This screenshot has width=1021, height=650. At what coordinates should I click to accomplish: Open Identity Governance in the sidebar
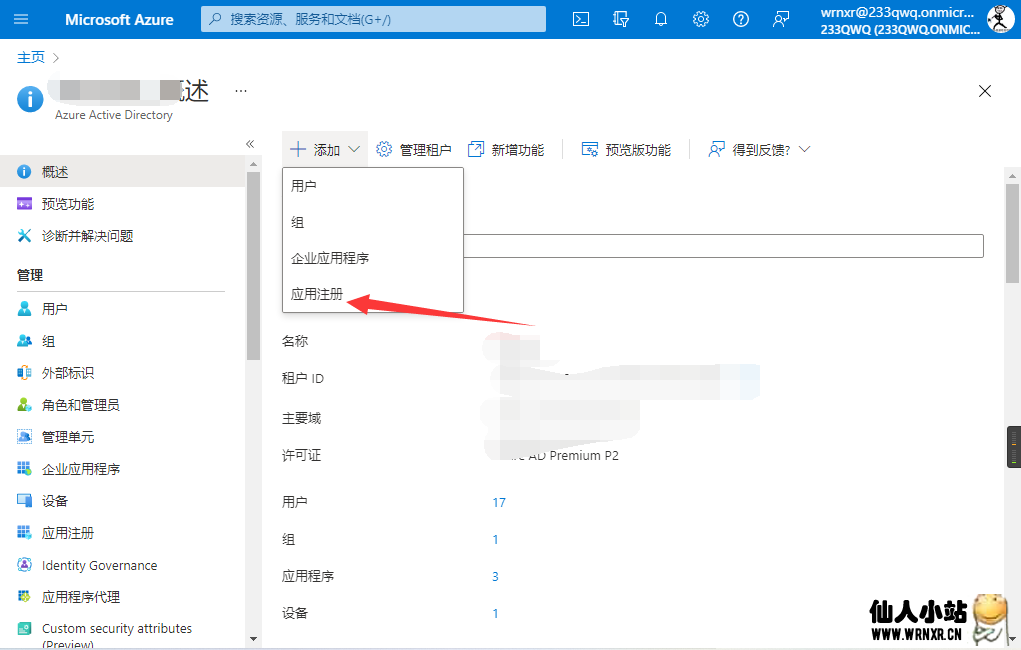tap(122, 565)
